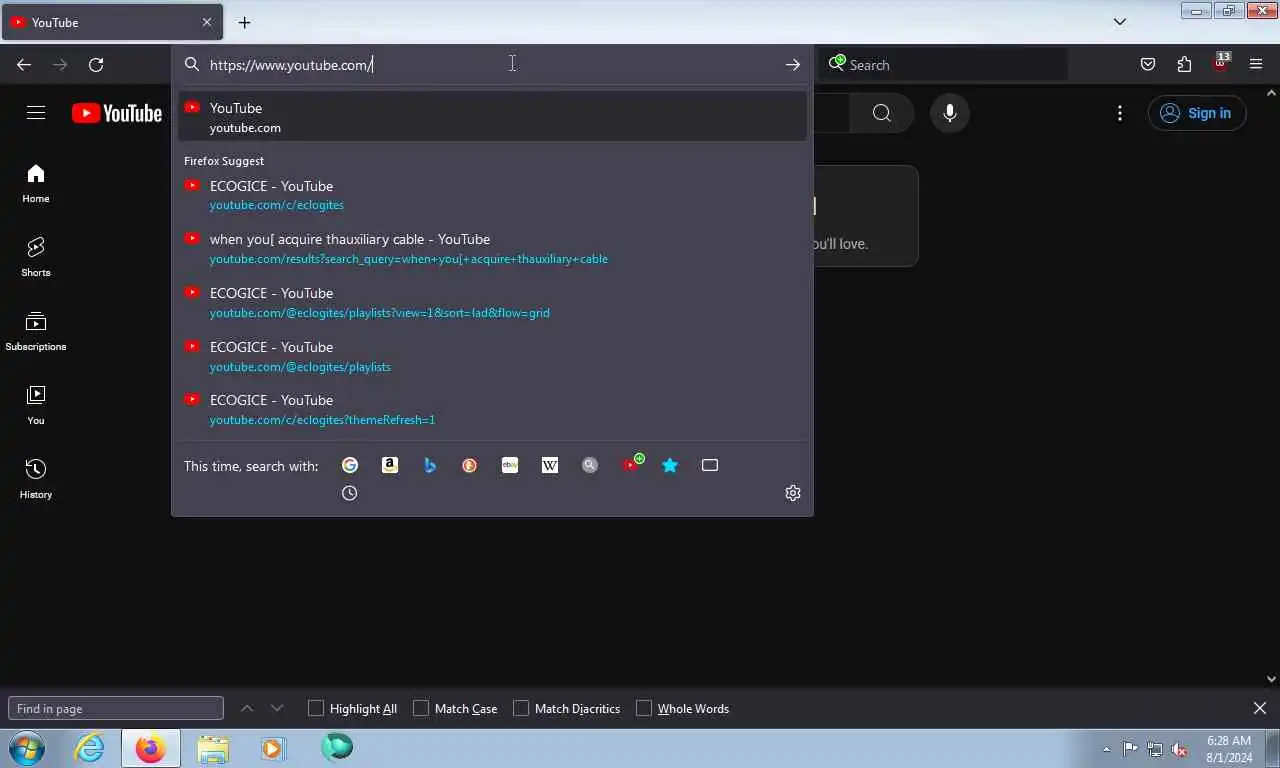Search bookmarks using the star icon

[x=670, y=465]
